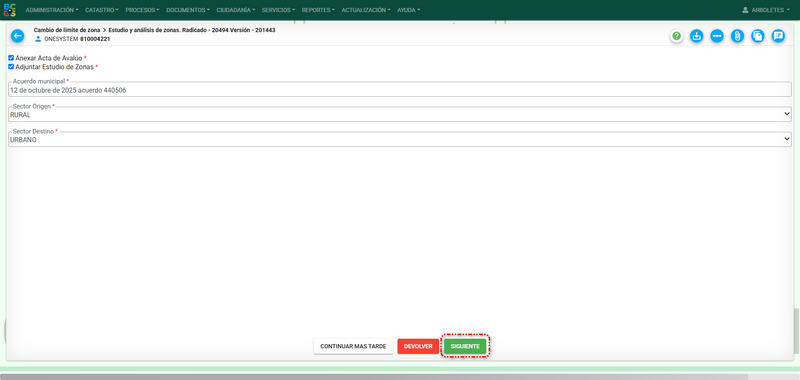
Task: Click the ONESYSTEM label
Action: (x=61, y=39)
